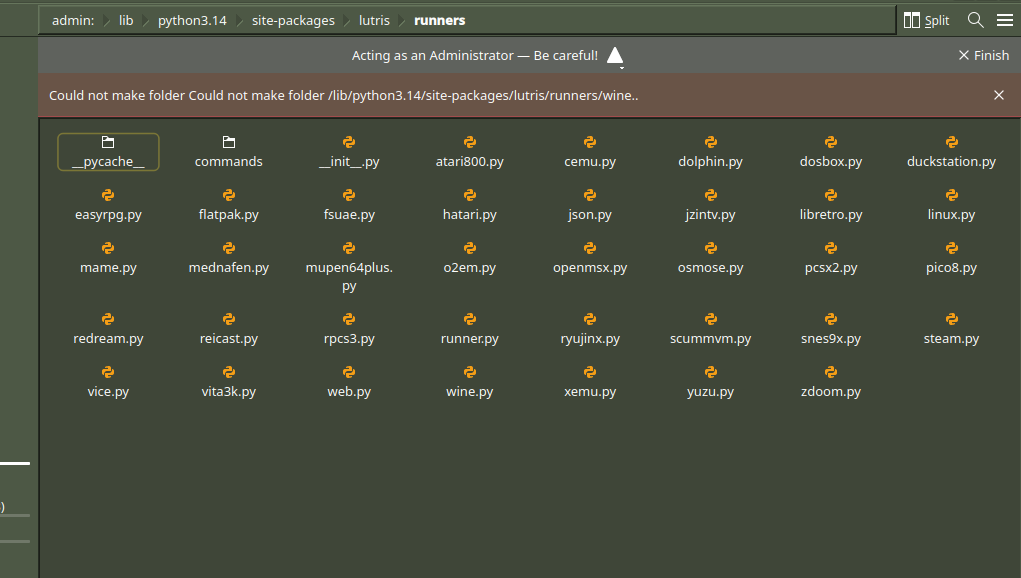Select the vice.py file
1021x578 pixels.
point(108,382)
